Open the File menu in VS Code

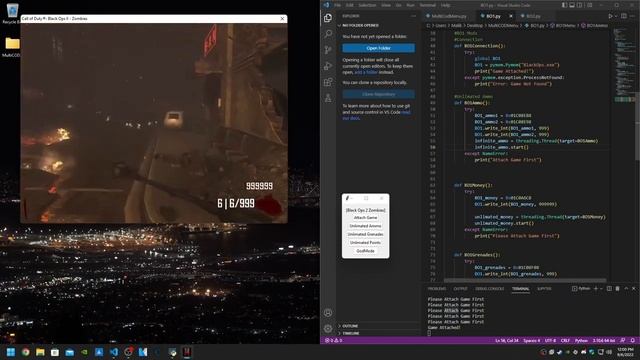tap(338, 5)
